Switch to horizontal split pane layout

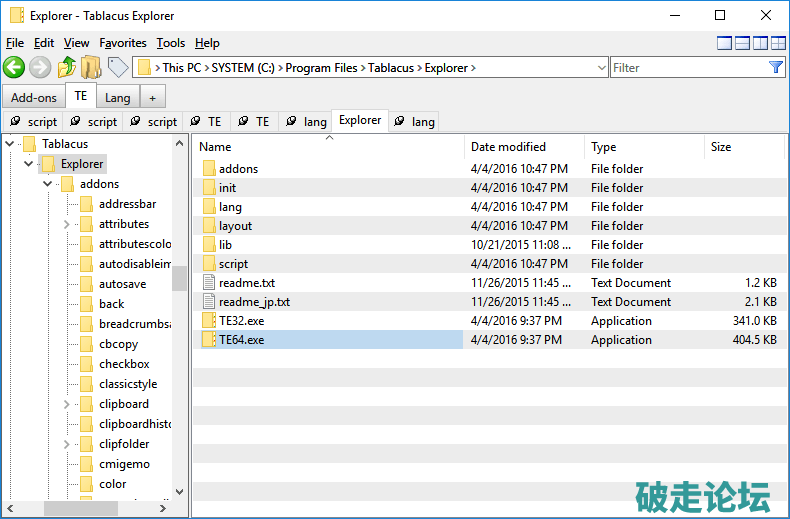[x=742, y=43]
